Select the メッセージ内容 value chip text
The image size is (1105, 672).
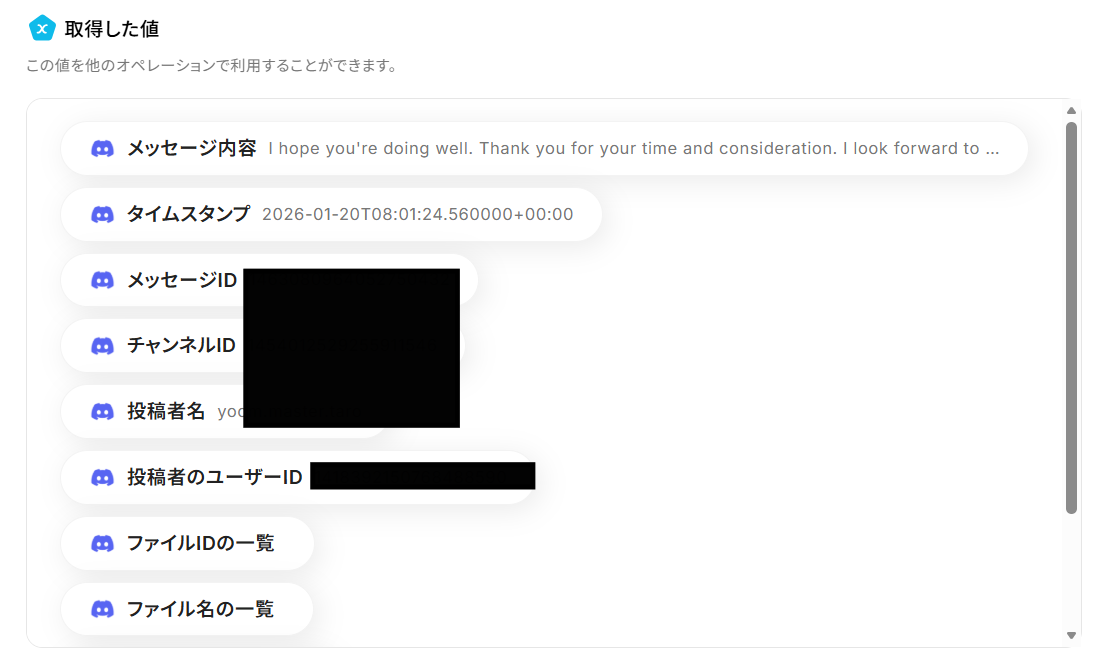tap(634, 149)
